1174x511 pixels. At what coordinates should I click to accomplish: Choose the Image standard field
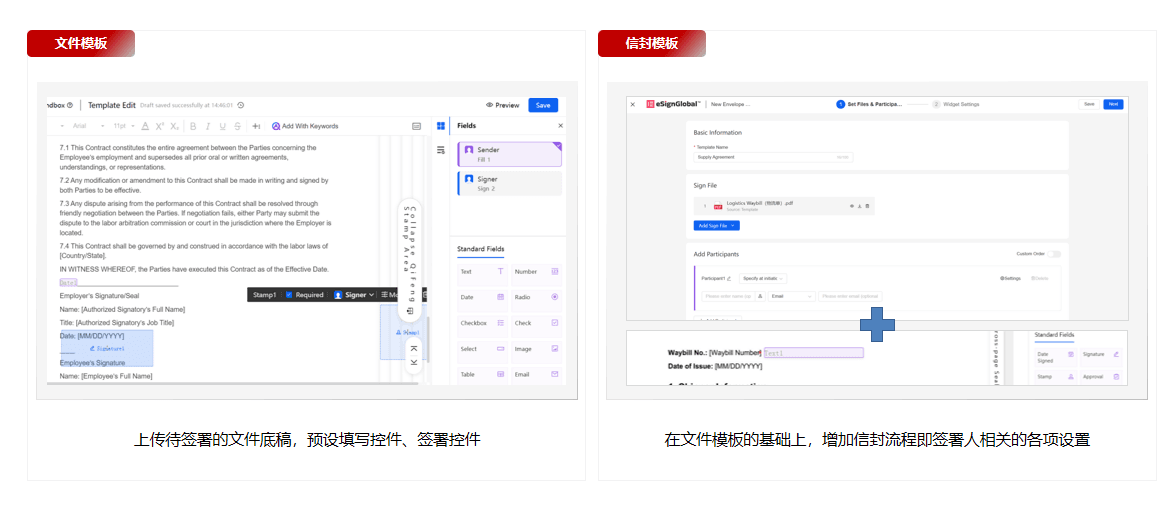click(536, 348)
